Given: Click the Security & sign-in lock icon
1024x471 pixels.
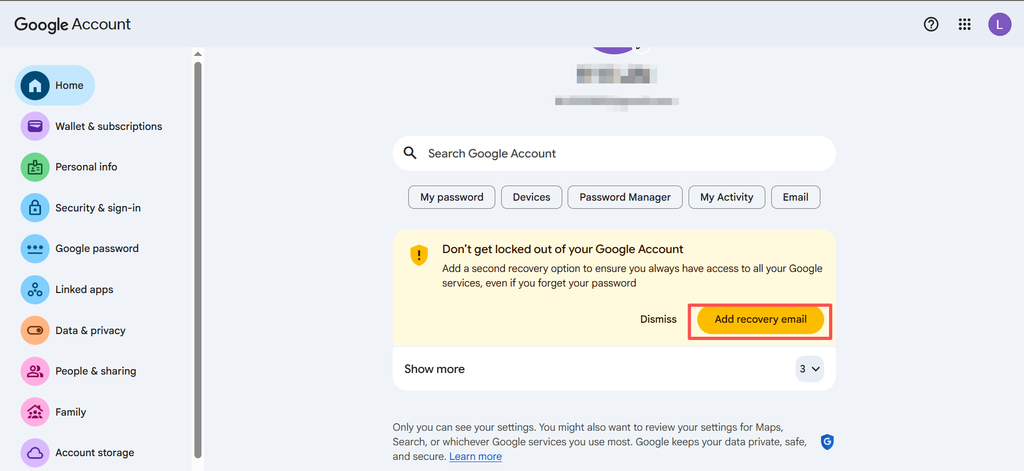Looking at the screenshot, I should [x=35, y=208].
